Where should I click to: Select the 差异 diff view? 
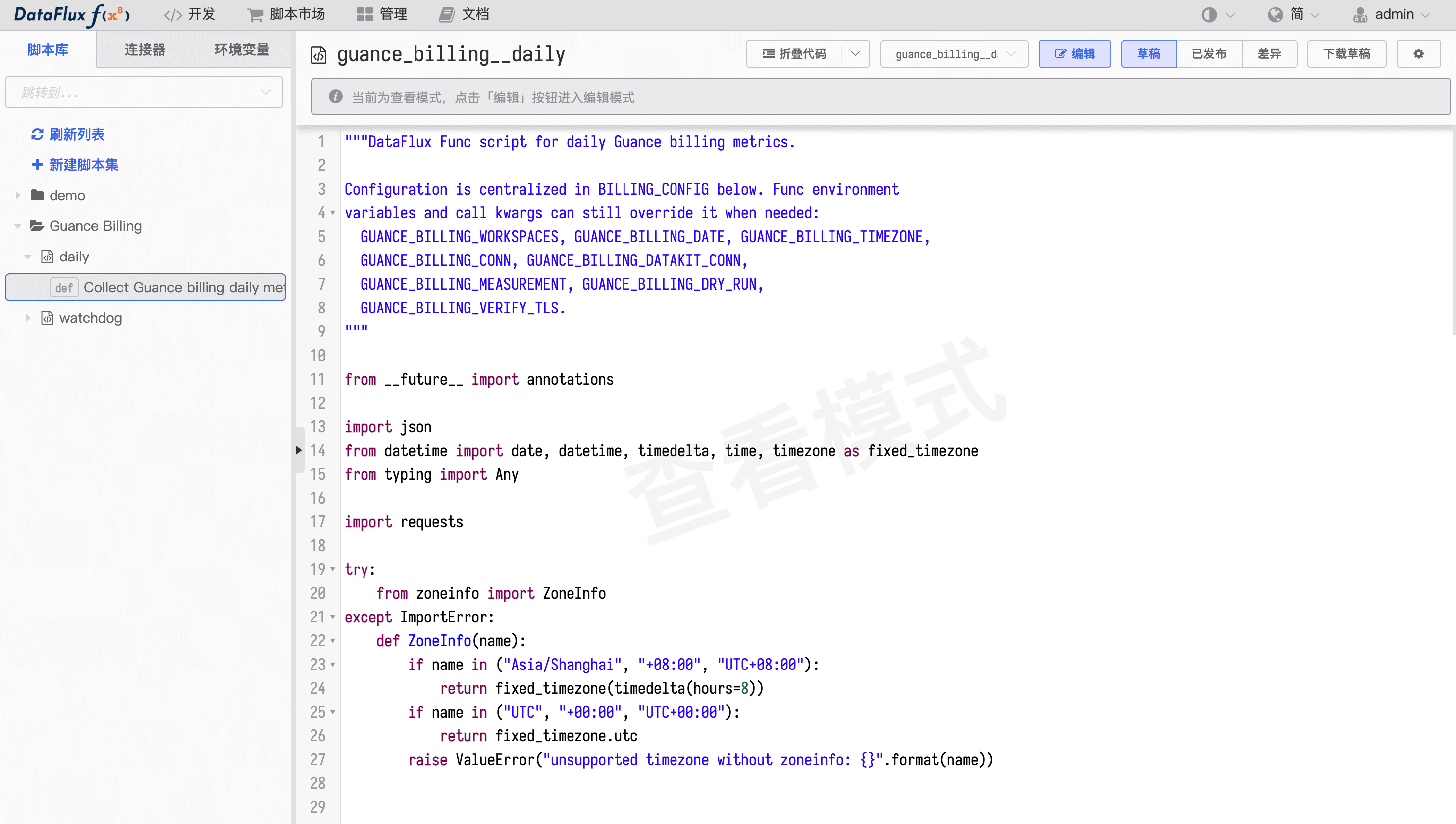pyautogui.click(x=1269, y=54)
